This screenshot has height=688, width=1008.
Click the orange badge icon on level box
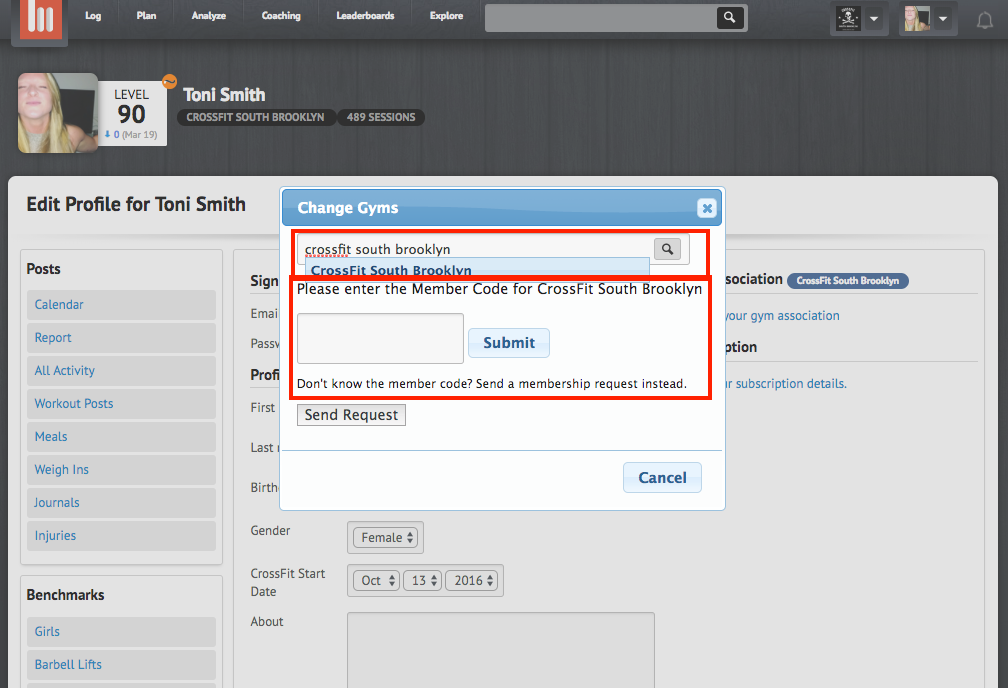169,81
